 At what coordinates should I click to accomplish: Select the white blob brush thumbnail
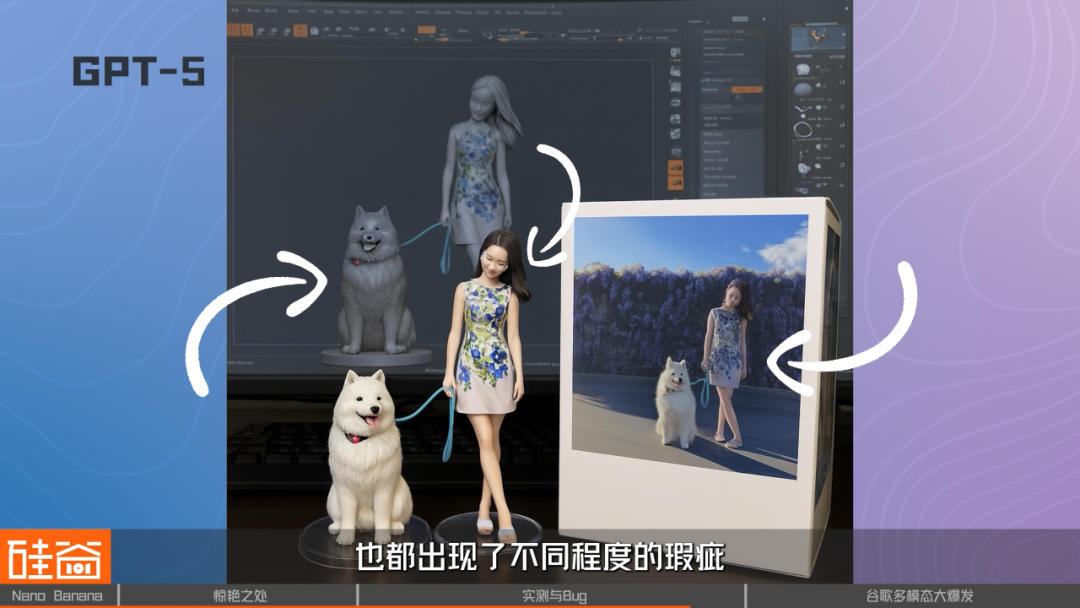802,70
